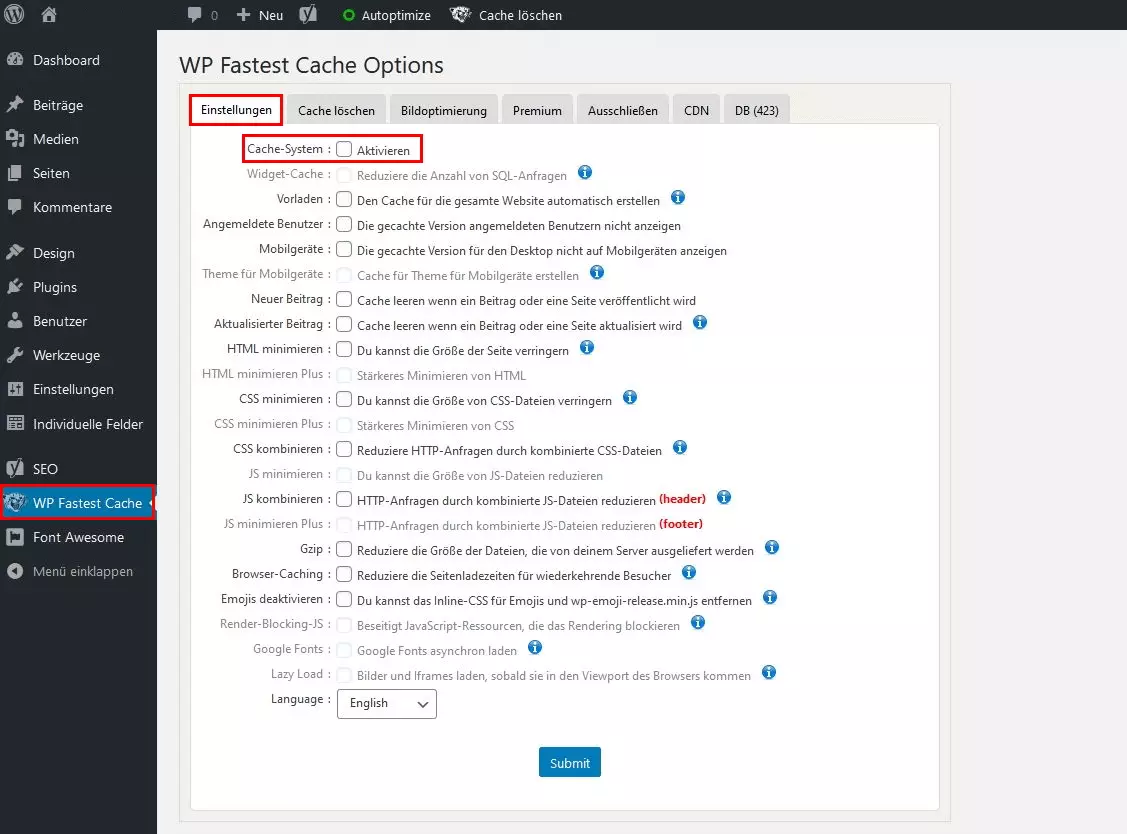Click the red (header) label text
Viewport: 1127px width, 834px height.
click(682, 498)
